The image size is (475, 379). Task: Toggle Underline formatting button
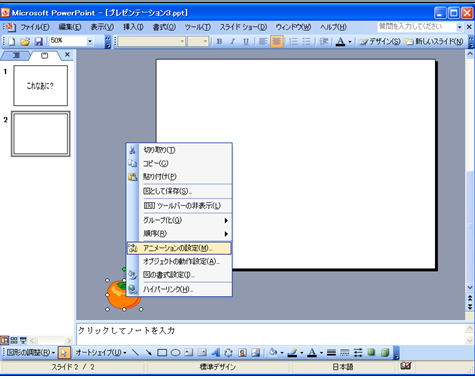(246, 42)
